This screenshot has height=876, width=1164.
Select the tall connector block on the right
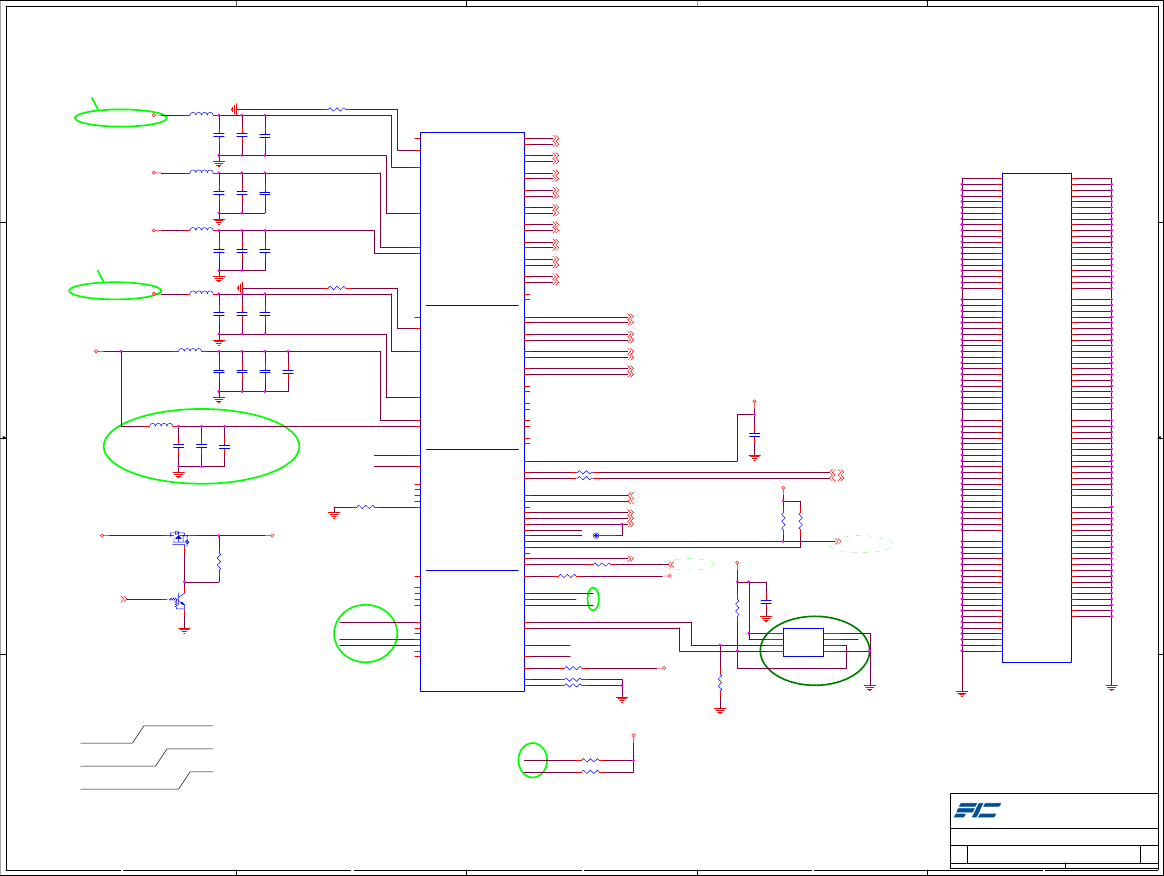coord(1036,418)
